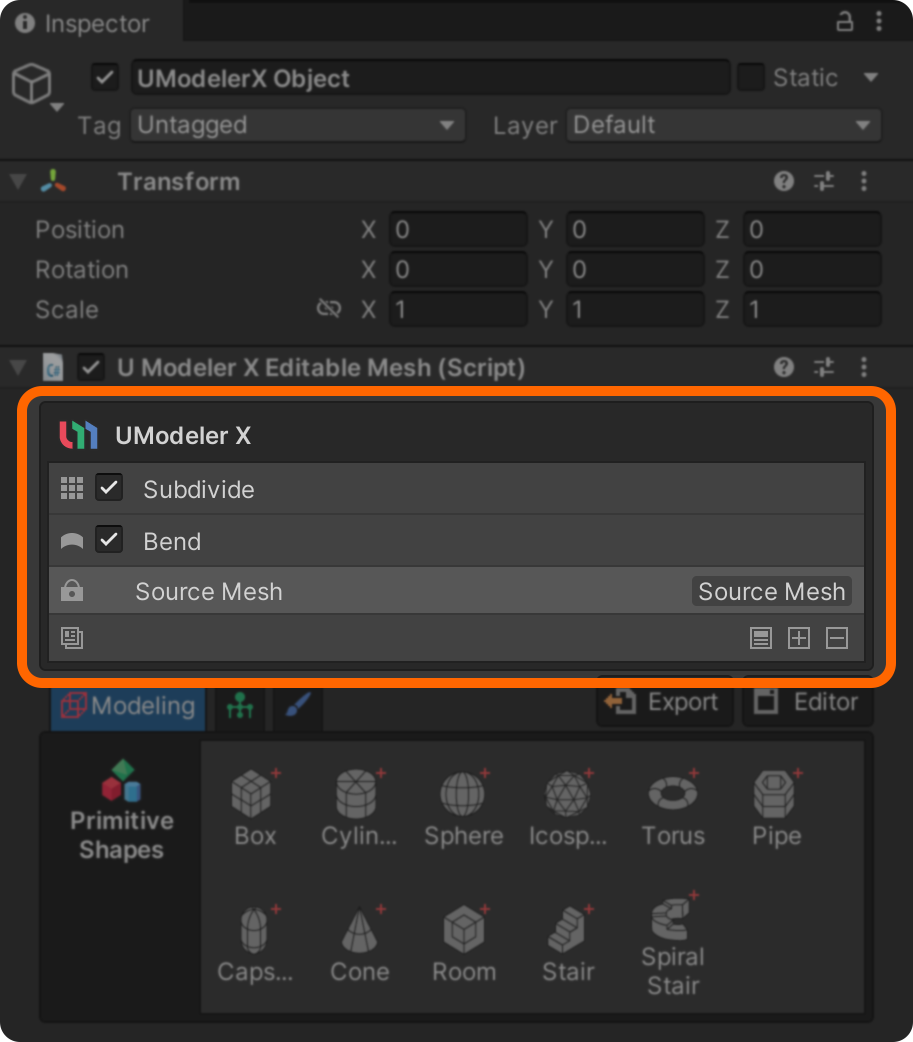Open Transform component help icon
The width and height of the screenshot is (913, 1042).
[x=784, y=181]
